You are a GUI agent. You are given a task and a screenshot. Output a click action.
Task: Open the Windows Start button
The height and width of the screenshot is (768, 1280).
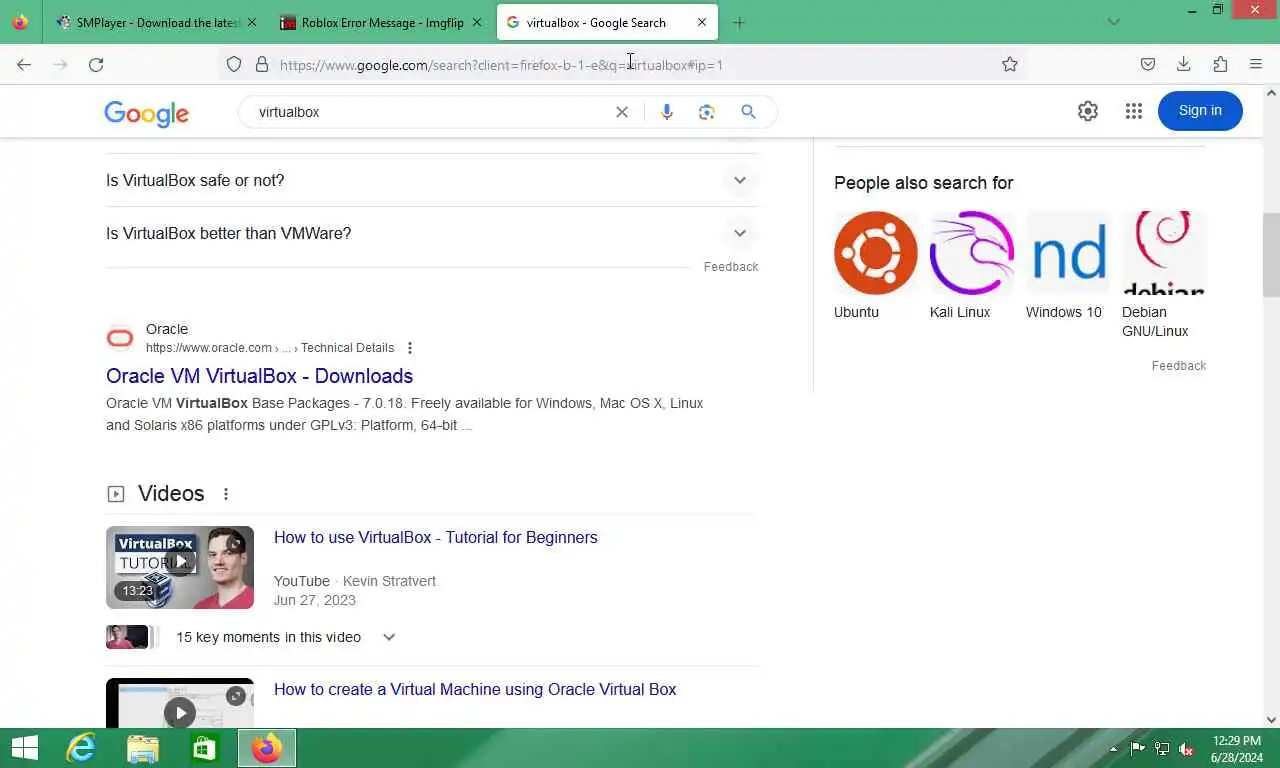pos(24,748)
